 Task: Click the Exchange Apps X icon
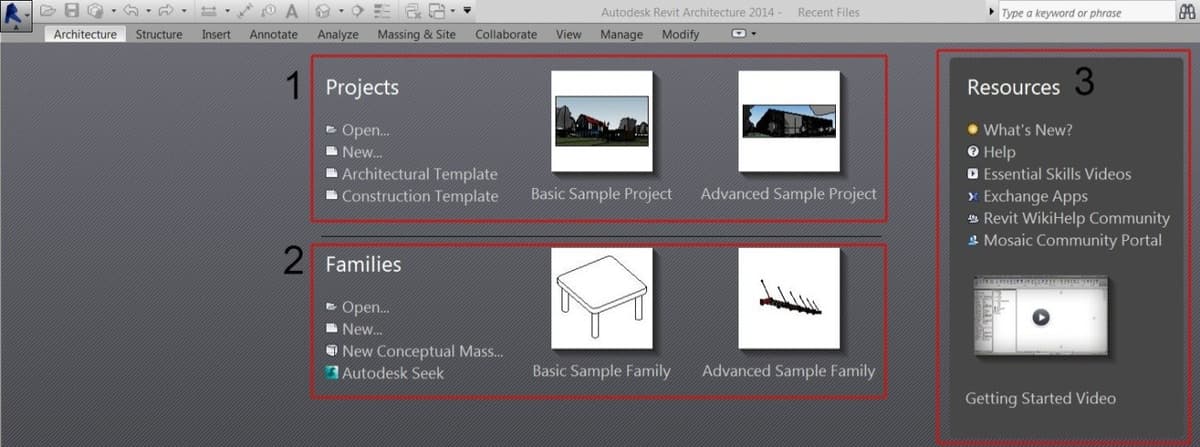[972, 196]
